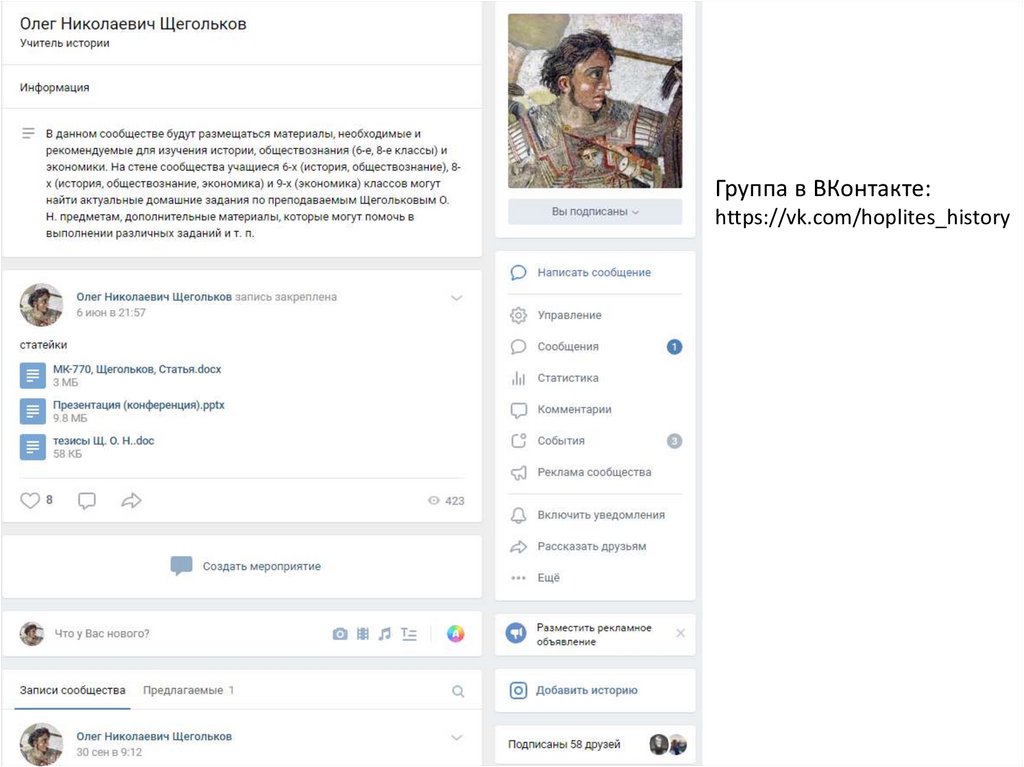
Task: Click Добавить историю button
Action: pos(595,691)
